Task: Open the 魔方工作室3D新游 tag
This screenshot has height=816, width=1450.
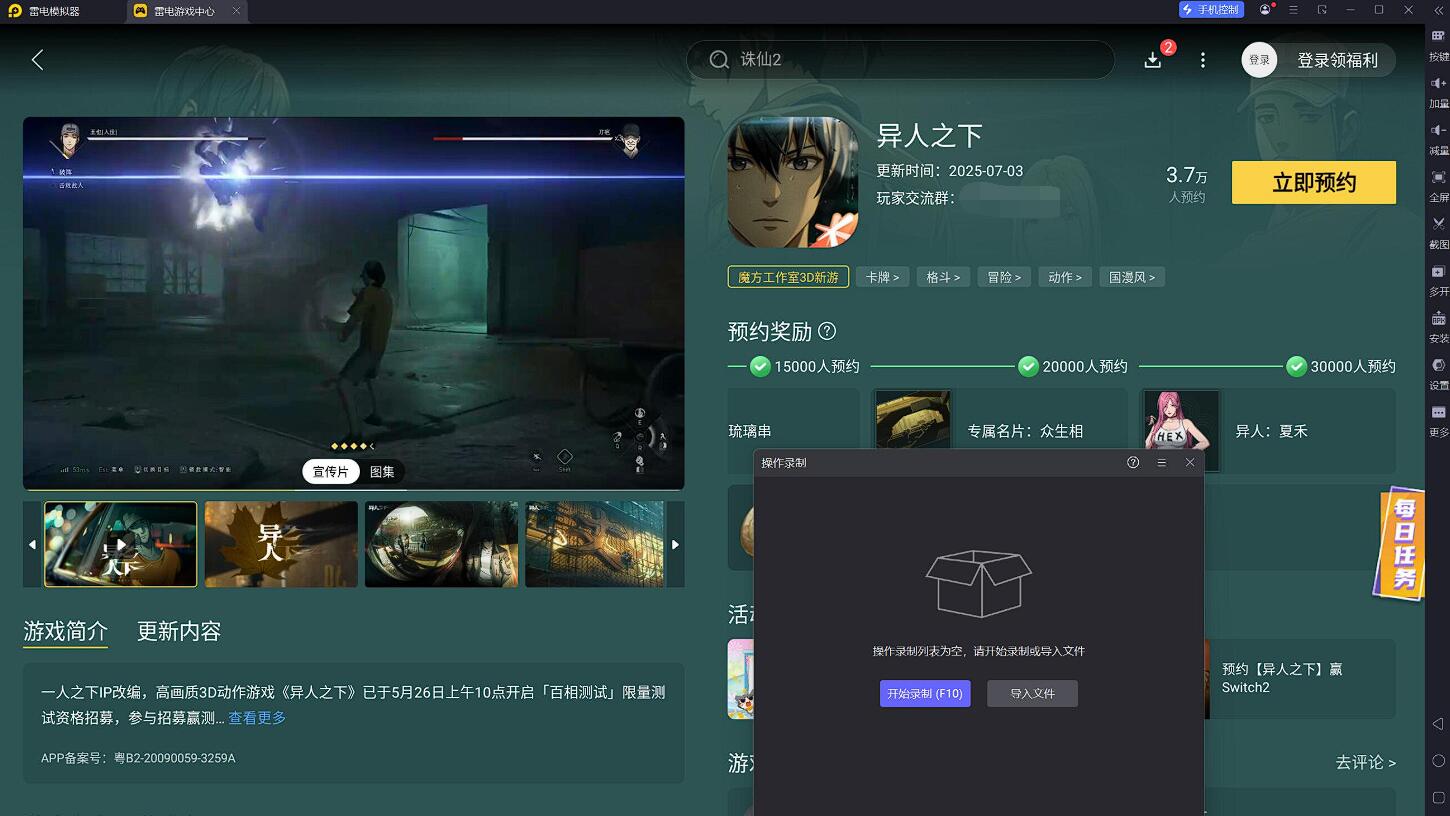Action: [788, 277]
